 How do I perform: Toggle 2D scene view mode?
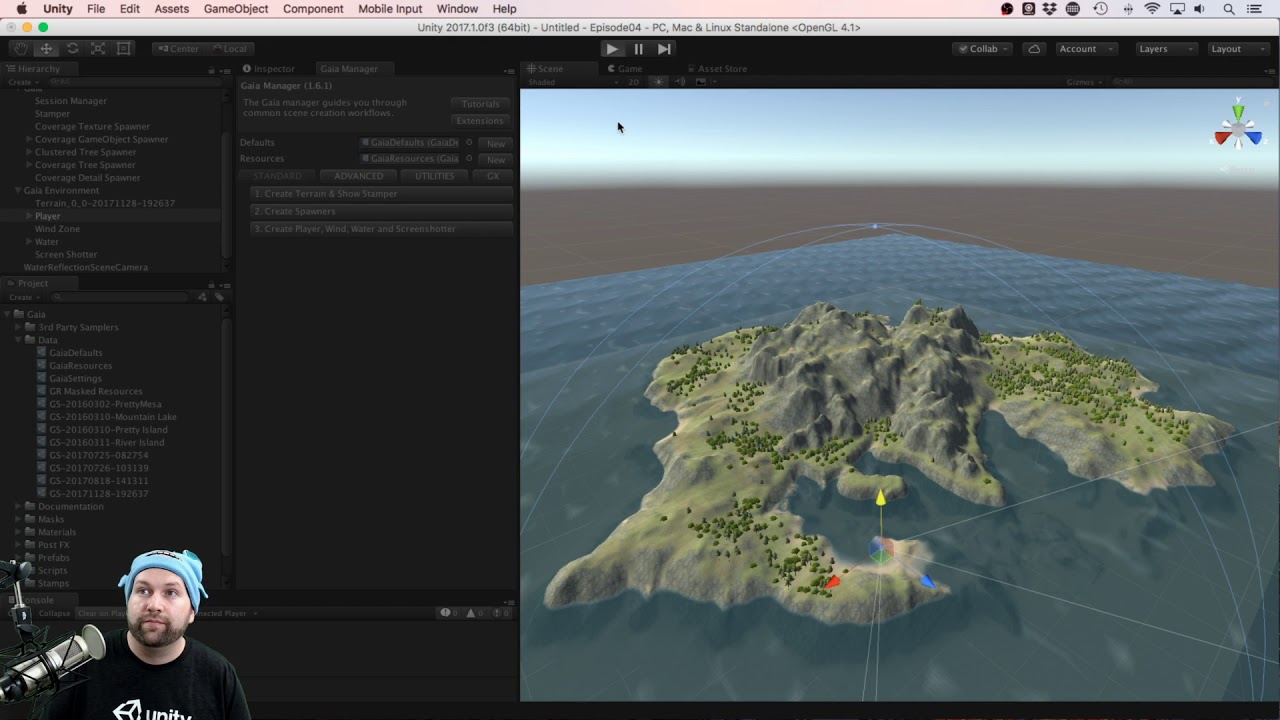point(633,82)
